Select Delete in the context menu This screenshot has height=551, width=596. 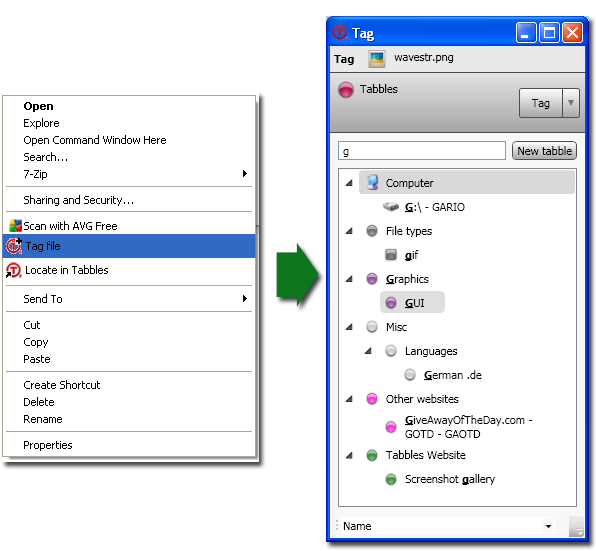pyautogui.click(x=39, y=402)
